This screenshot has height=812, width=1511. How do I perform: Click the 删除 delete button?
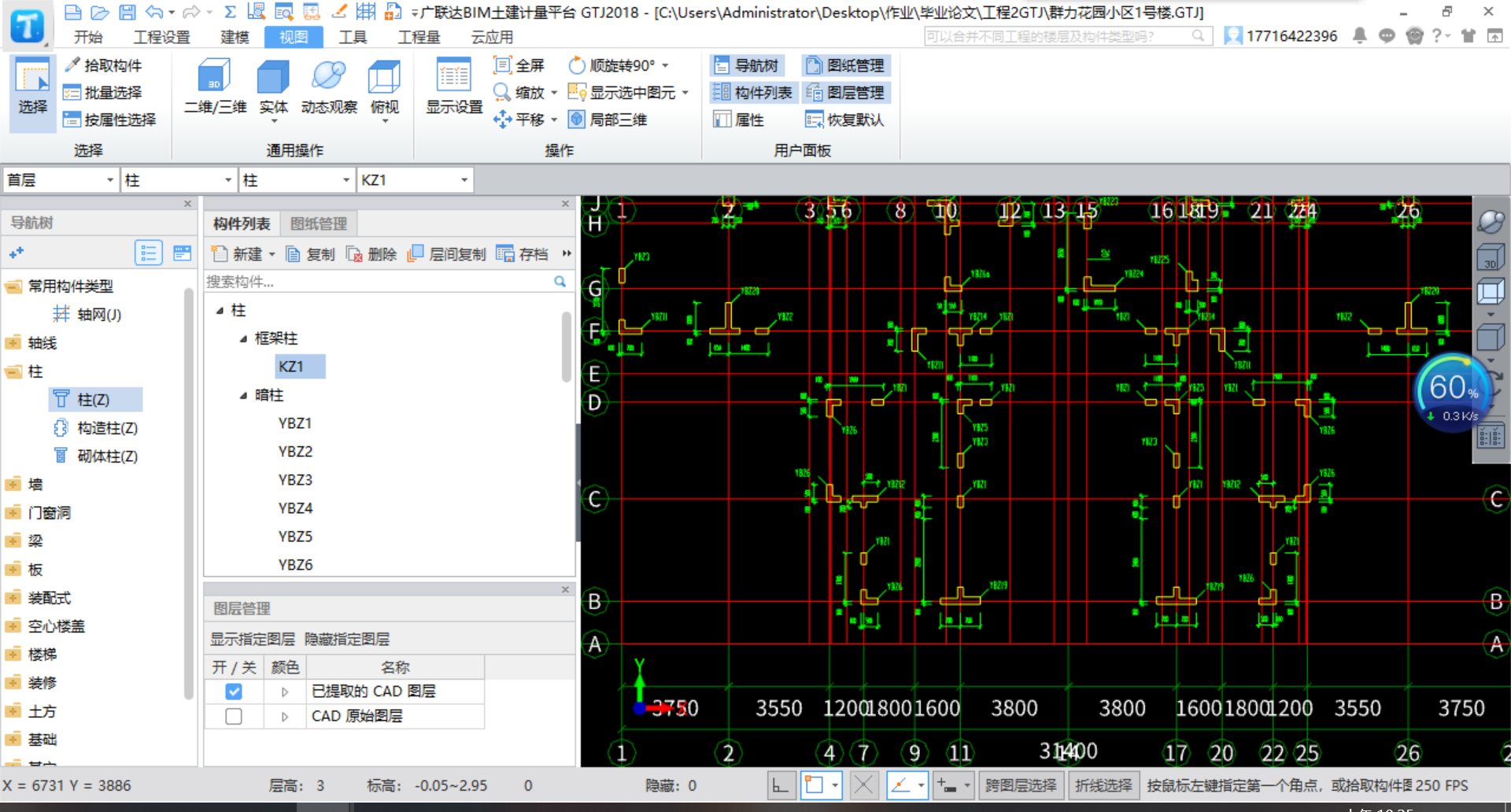tap(371, 254)
